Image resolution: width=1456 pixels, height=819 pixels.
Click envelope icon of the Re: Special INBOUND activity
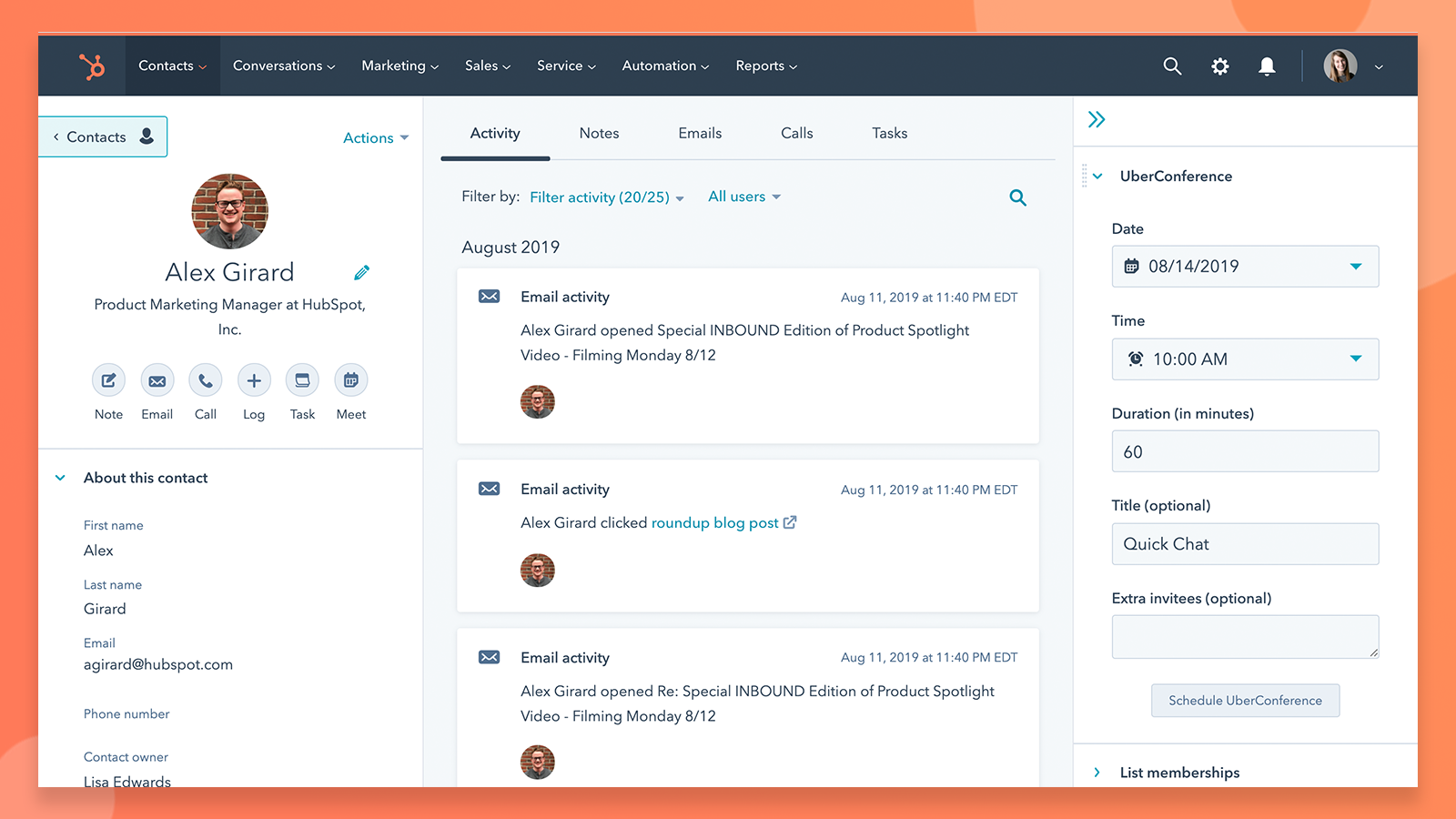[x=489, y=657]
